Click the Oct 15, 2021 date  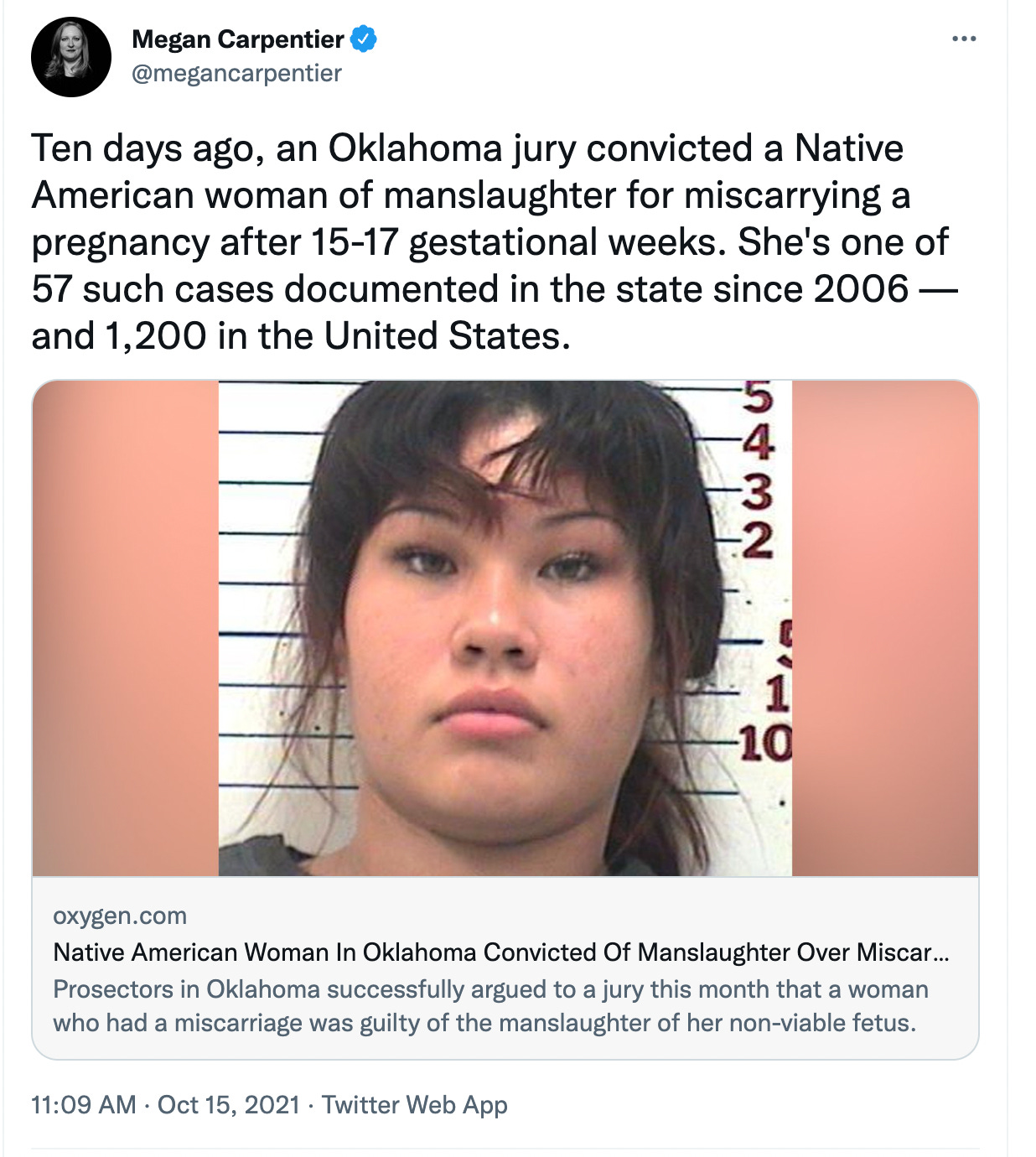tap(228, 1104)
